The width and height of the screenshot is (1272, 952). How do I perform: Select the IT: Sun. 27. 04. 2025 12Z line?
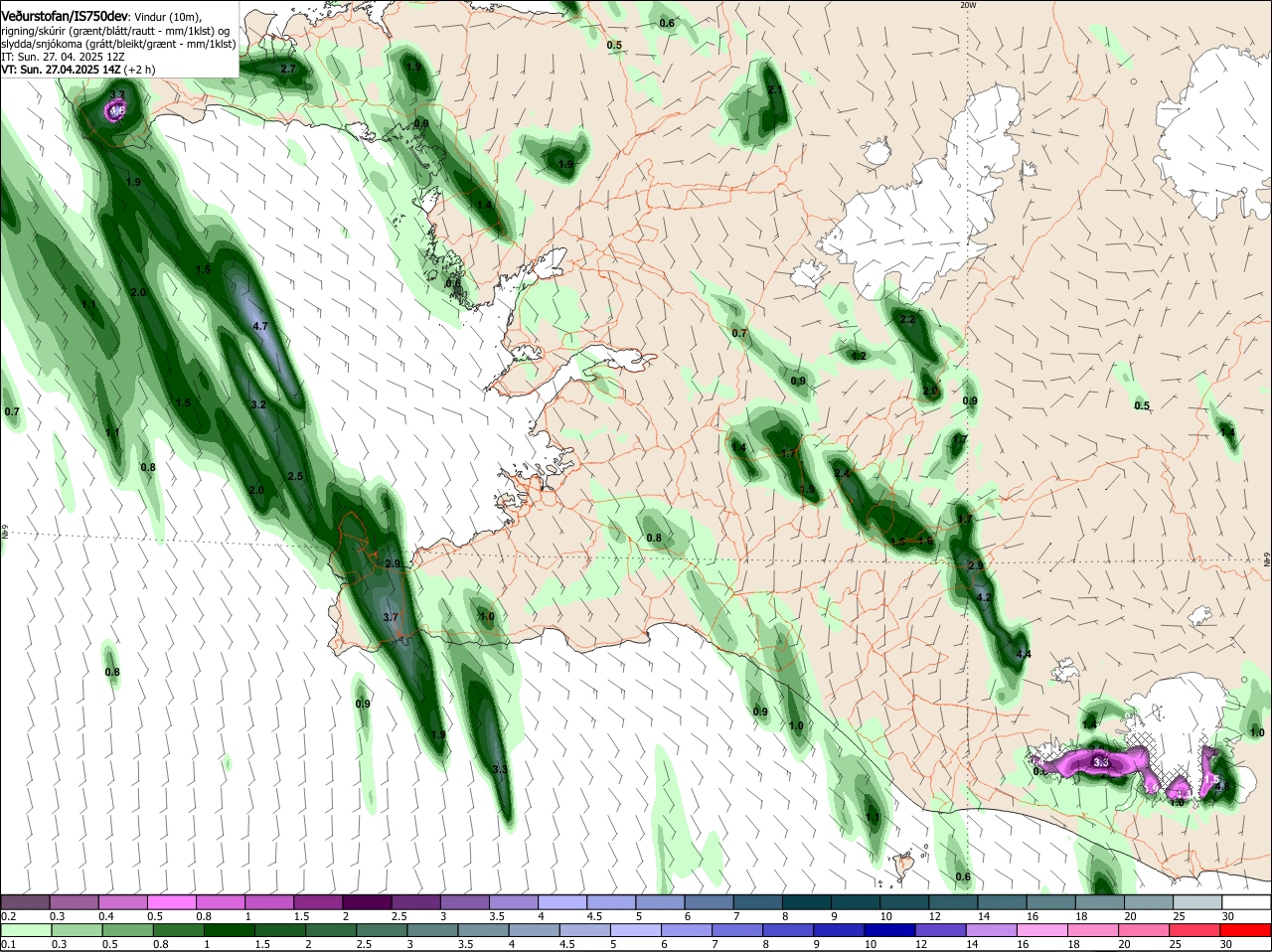63,57
